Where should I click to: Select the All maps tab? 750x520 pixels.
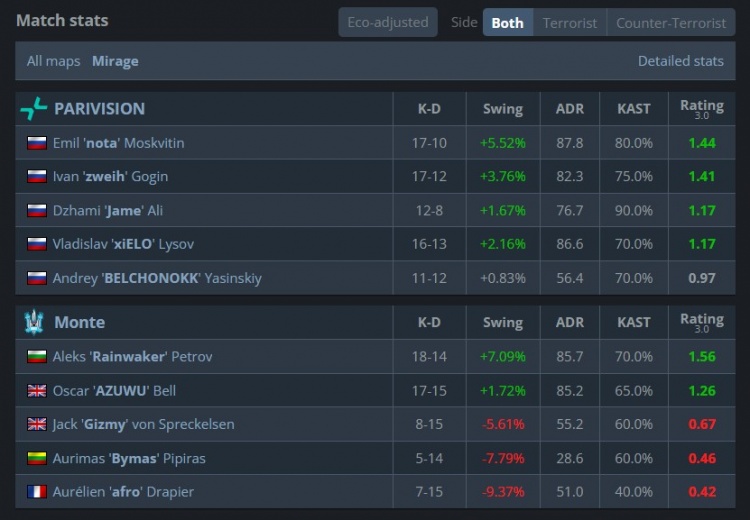[x=54, y=61]
